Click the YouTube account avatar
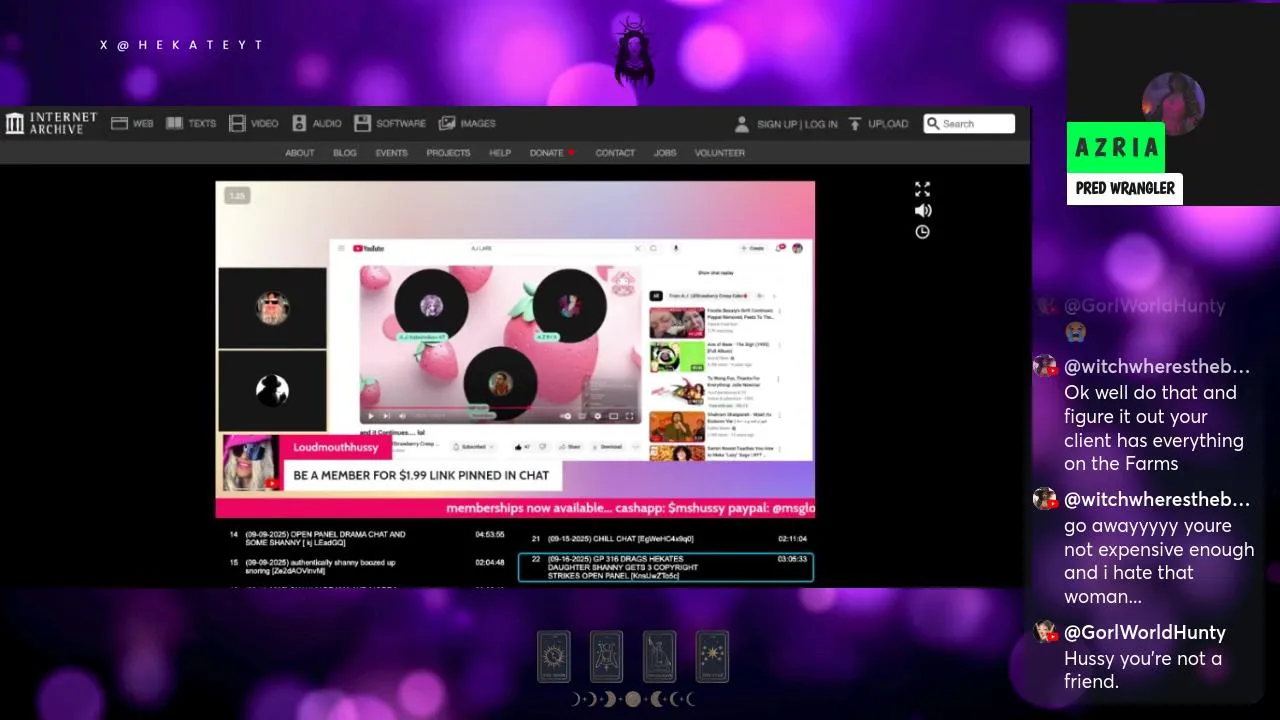This screenshot has width=1280, height=720. 797,248
